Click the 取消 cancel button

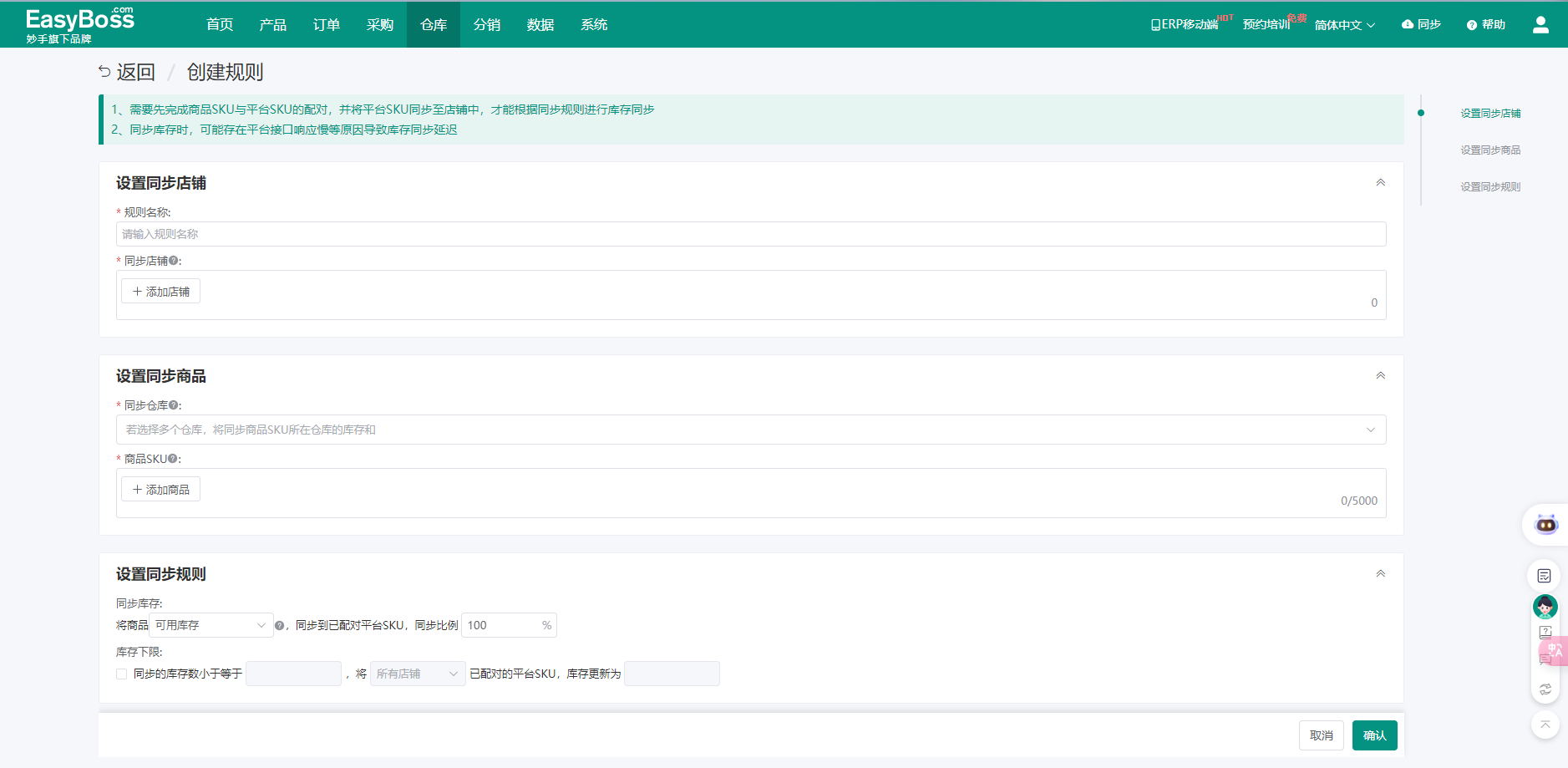(1322, 735)
